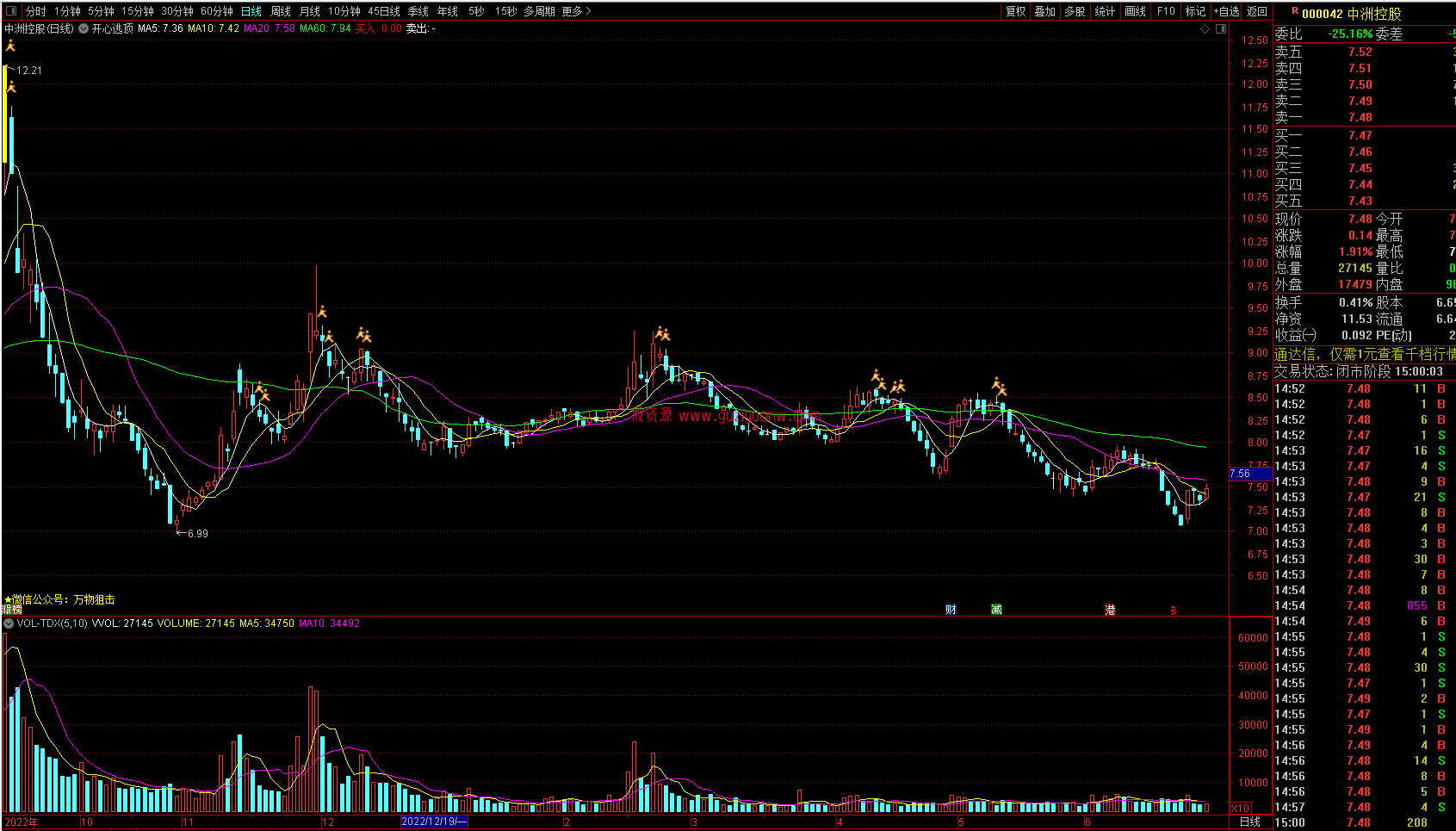Image resolution: width=1456 pixels, height=831 pixels.
Task: Click the 12.21 high price sell-signal icon
Action: coord(10,46)
